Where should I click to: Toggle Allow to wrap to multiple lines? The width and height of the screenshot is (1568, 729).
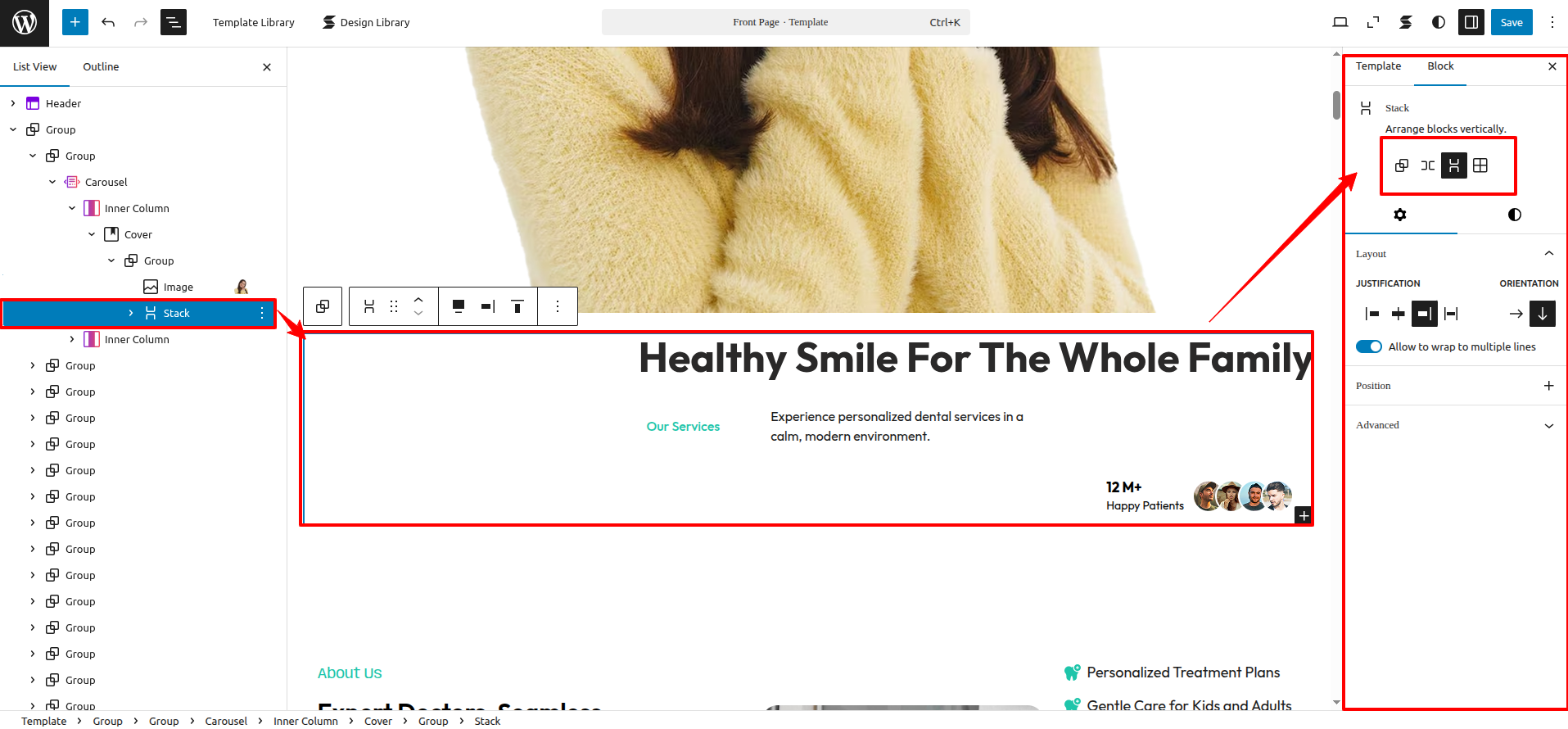click(x=1369, y=346)
